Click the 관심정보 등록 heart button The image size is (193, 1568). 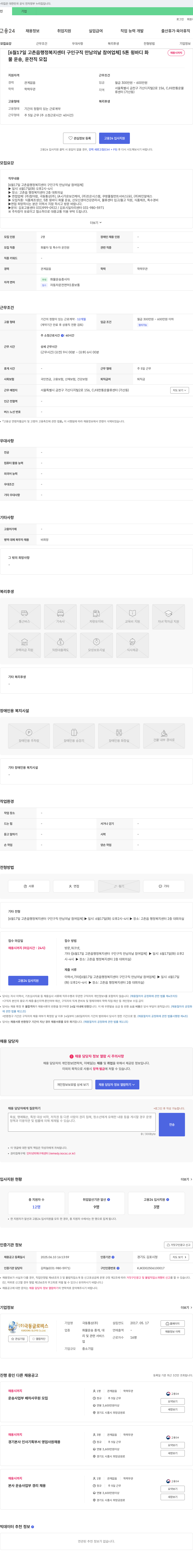pyautogui.click(x=79, y=138)
